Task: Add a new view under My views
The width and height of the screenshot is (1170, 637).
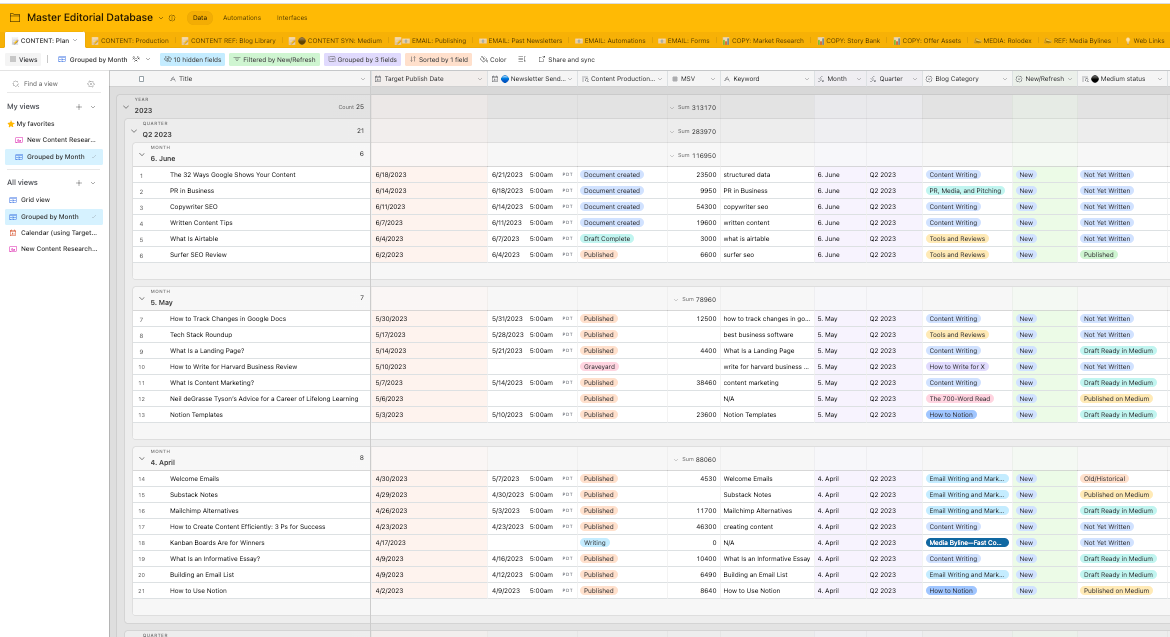Action: (x=79, y=106)
